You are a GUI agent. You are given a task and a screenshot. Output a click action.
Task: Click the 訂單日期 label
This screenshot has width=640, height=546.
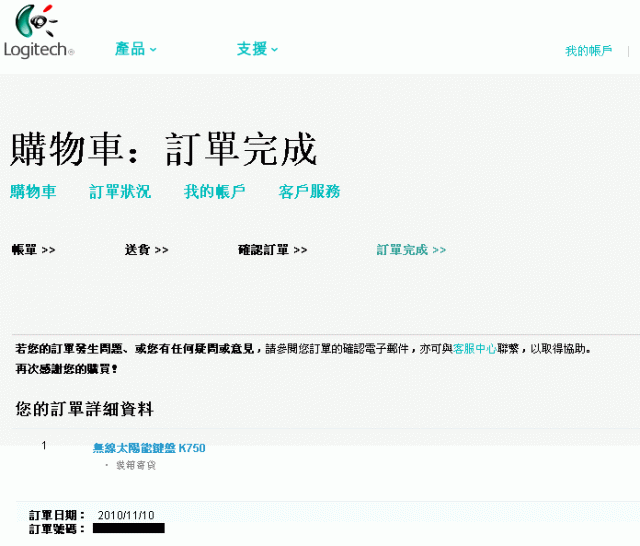[x=57, y=515]
